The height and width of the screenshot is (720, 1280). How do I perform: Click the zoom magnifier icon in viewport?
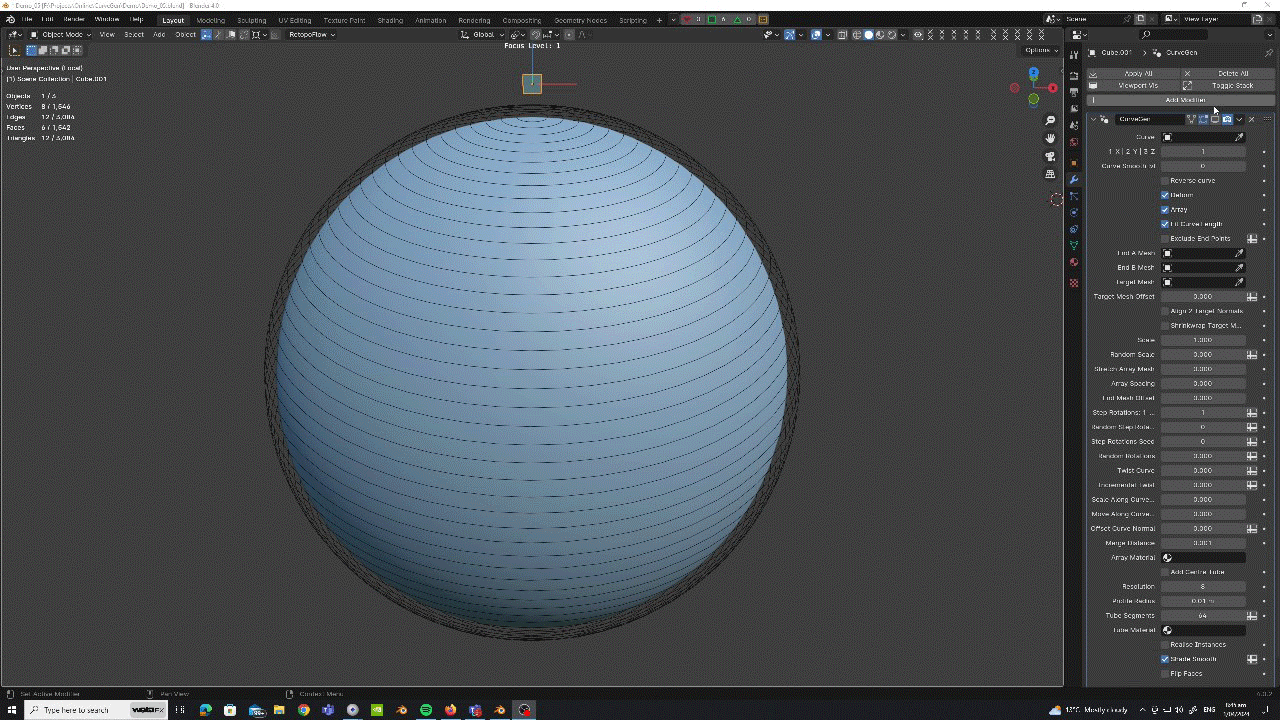pyautogui.click(x=1050, y=120)
